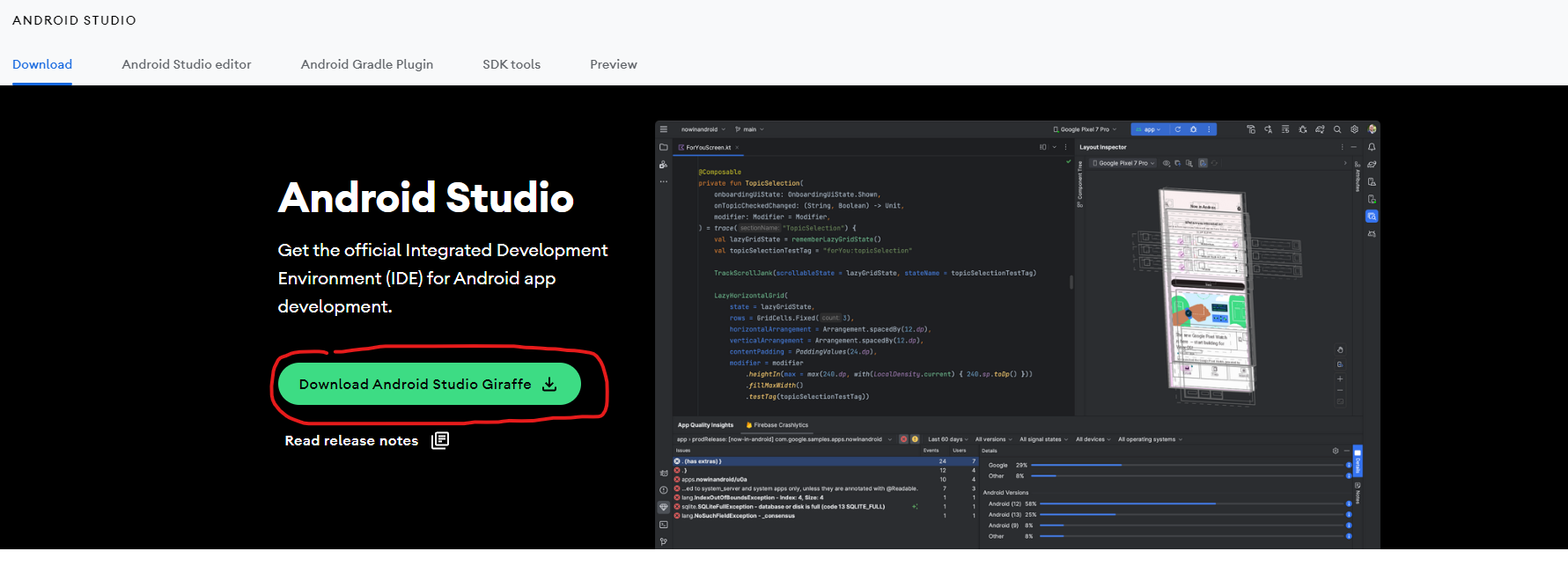Expand the nowinandroid project dropdown

coord(703,129)
